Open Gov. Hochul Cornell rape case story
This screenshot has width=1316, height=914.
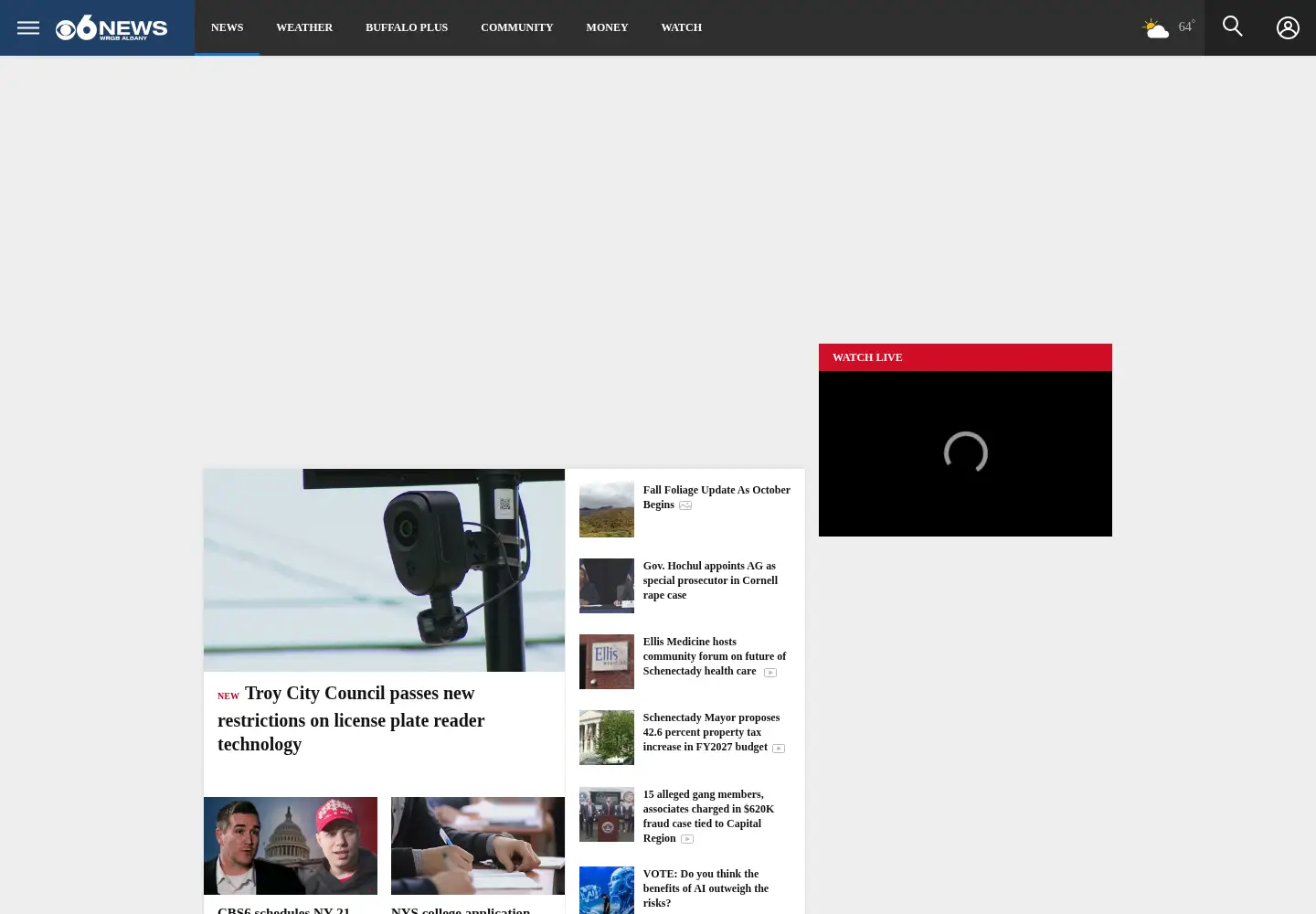pyautogui.click(x=710, y=580)
